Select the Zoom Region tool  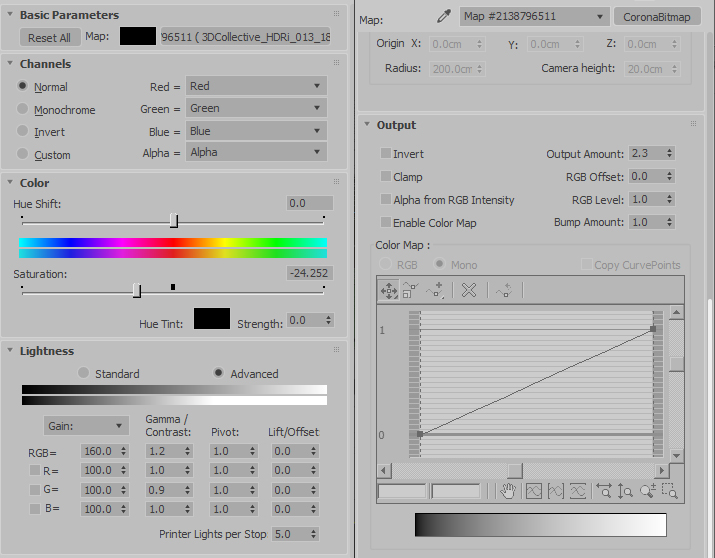(x=670, y=491)
